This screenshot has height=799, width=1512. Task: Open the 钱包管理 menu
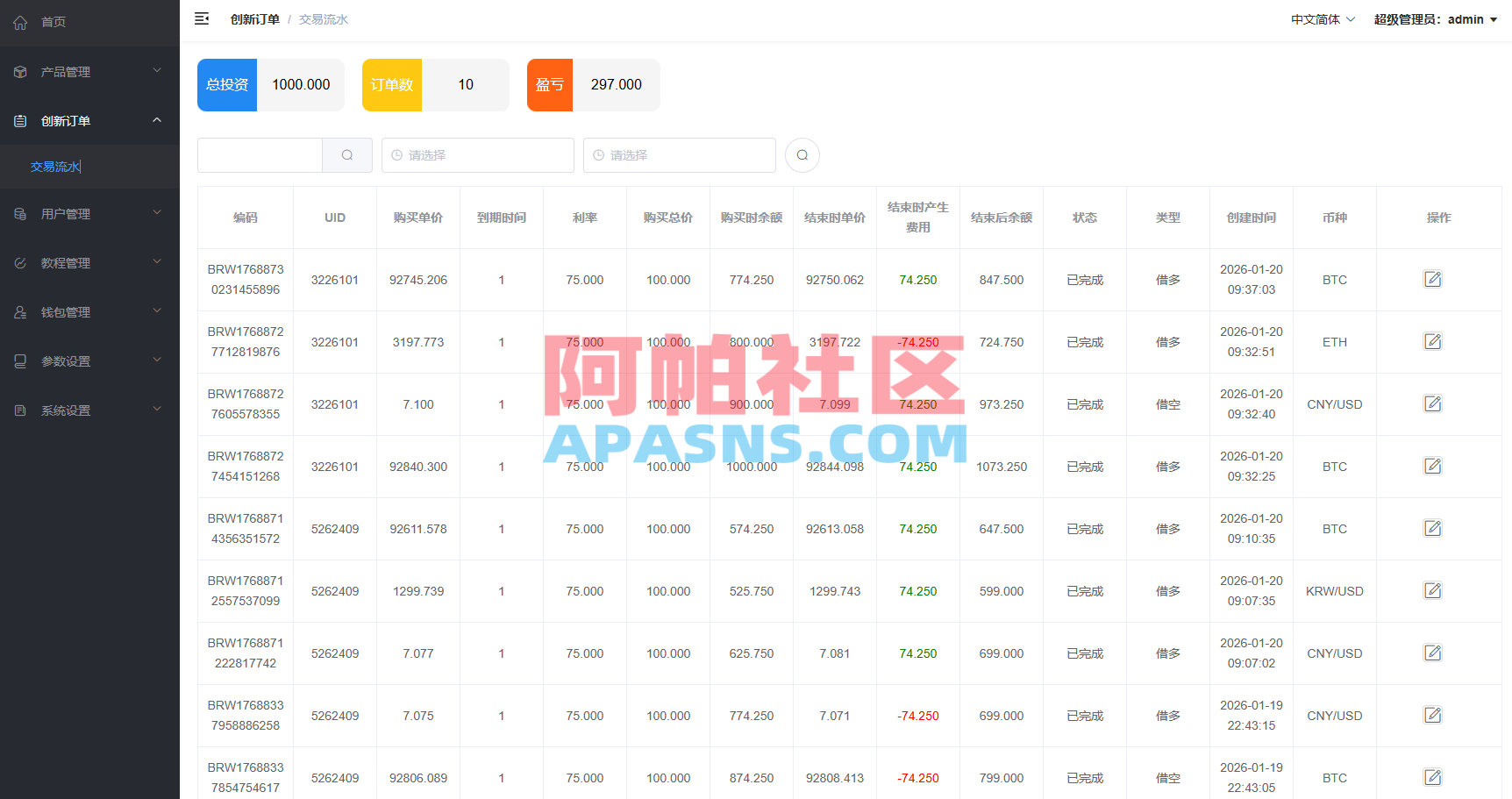click(89, 312)
